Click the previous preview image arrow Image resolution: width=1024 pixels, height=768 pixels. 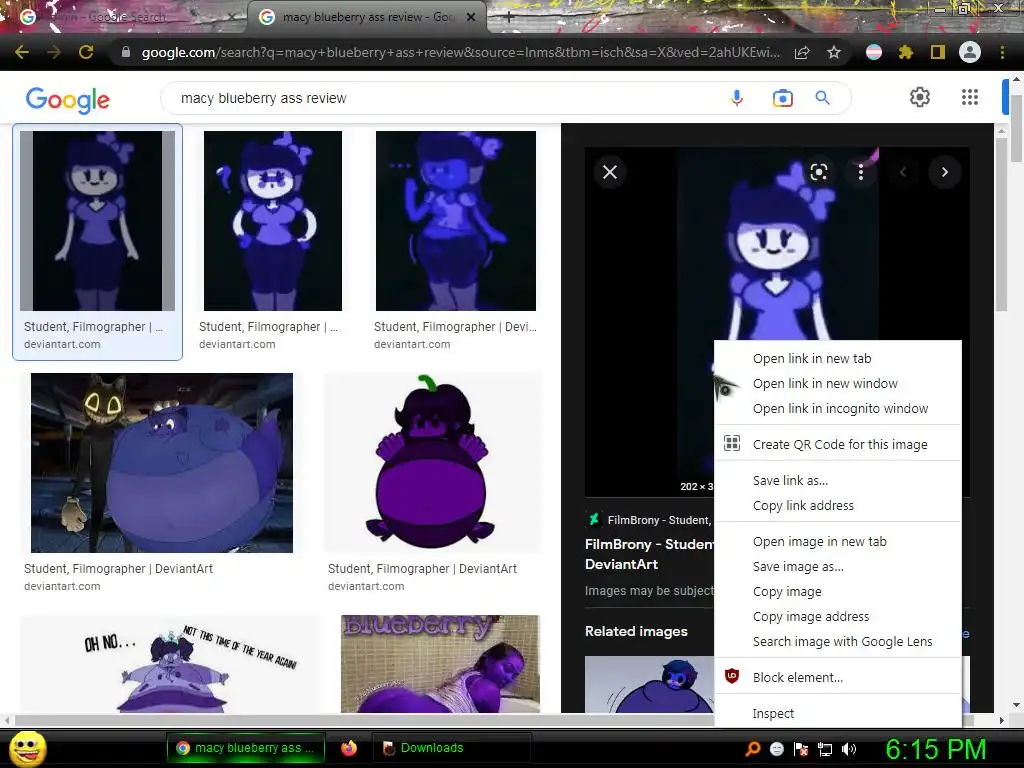coord(903,172)
